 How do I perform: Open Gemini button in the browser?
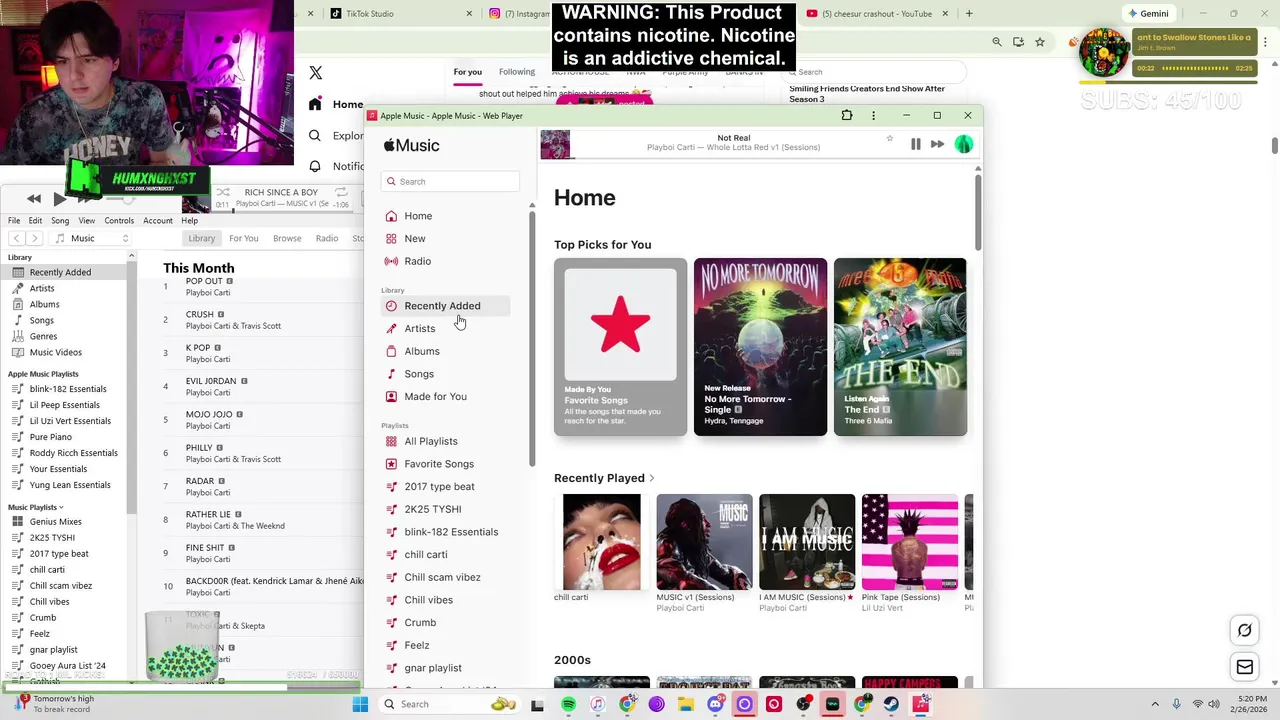click(1147, 14)
